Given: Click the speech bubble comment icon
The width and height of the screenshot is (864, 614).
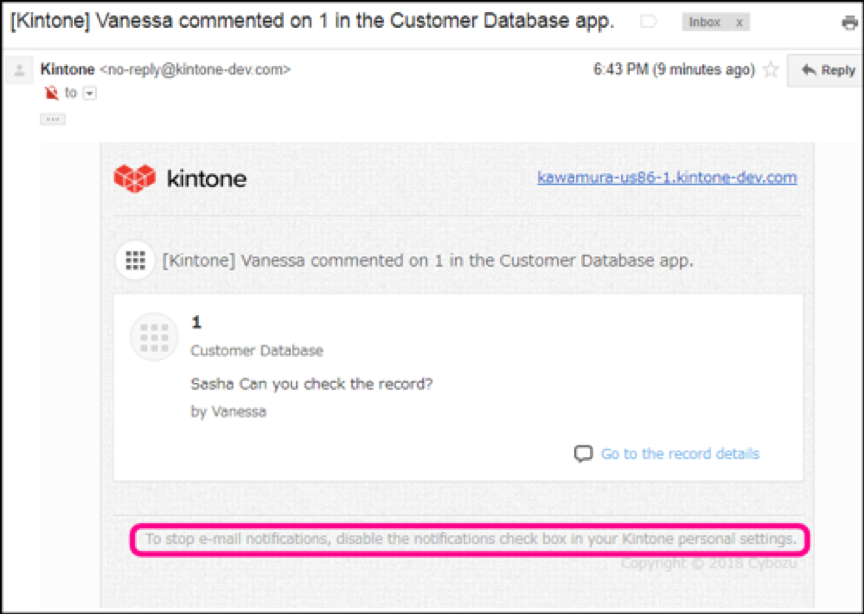Looking at the screenshot, I should (x=583, y=454).
